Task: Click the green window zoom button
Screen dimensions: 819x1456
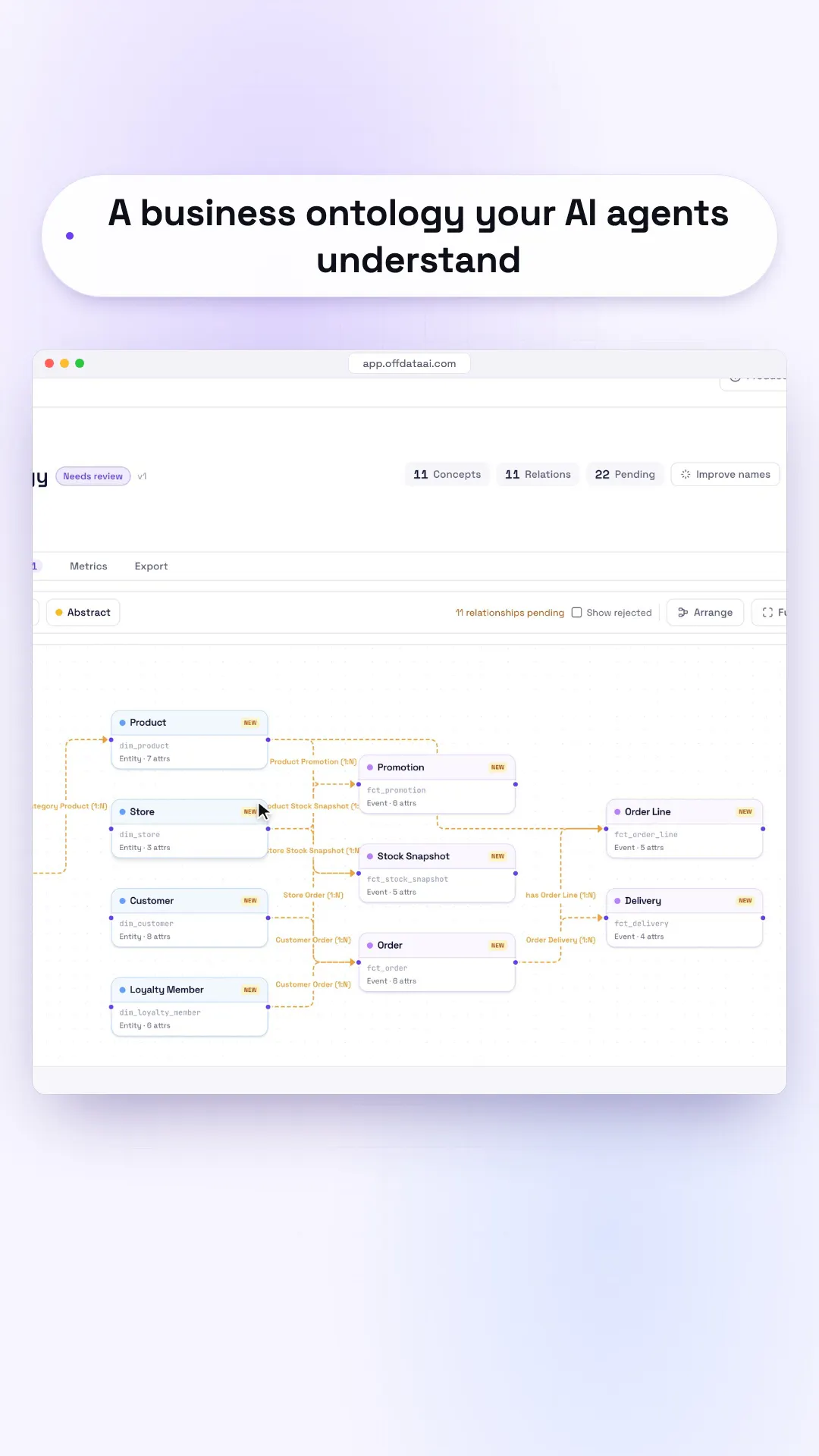Action: pos(80,363)
